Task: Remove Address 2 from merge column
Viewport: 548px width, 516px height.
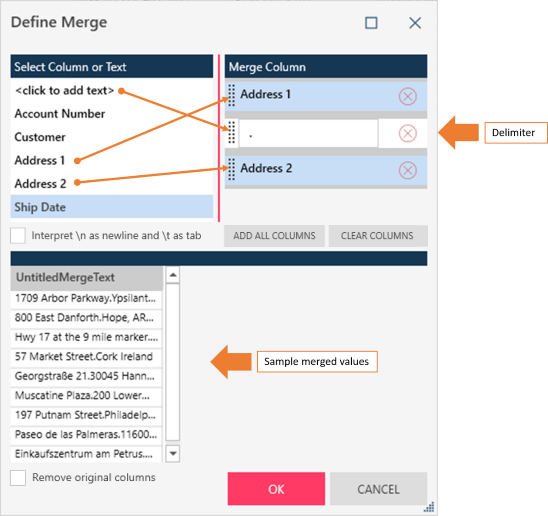Action: [x=408, y=171]
